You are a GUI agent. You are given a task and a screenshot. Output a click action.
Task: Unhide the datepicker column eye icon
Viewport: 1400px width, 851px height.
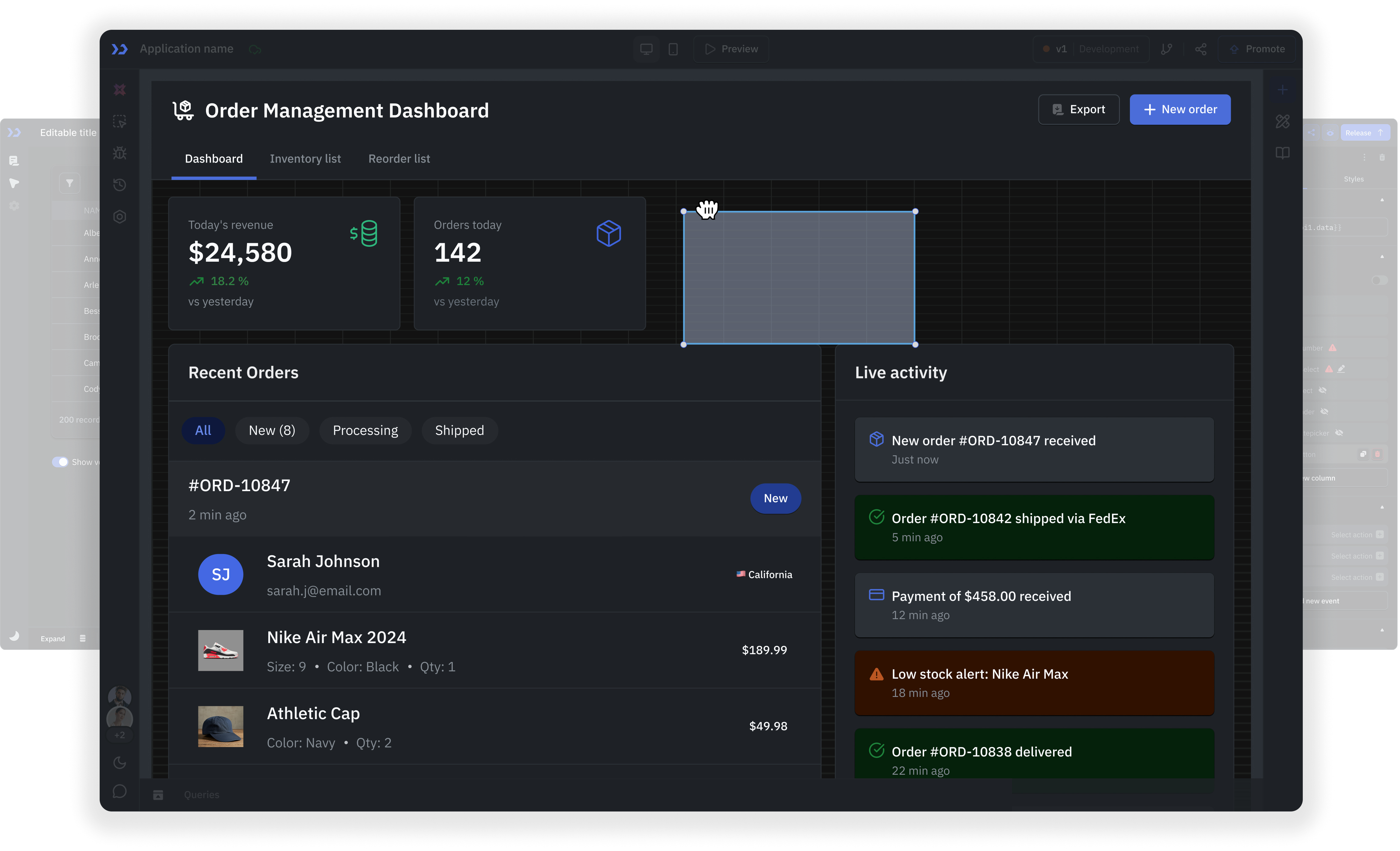click(x=1339, y=432)
